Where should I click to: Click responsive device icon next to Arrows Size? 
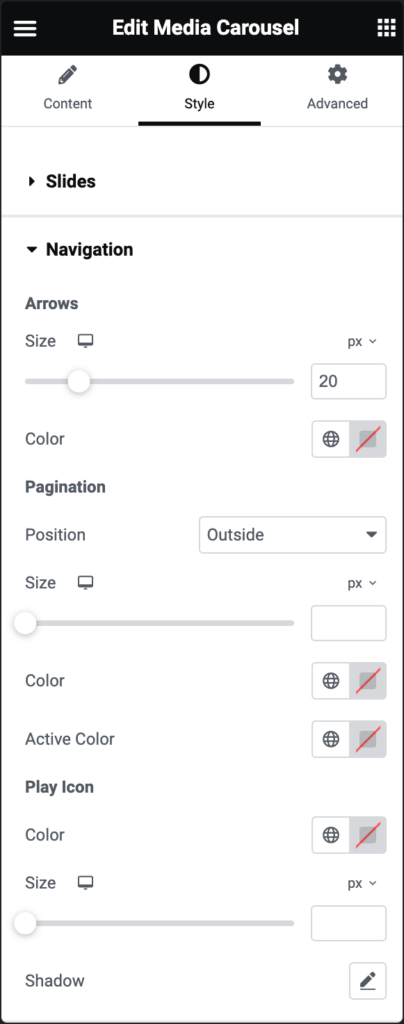[85, 341]
